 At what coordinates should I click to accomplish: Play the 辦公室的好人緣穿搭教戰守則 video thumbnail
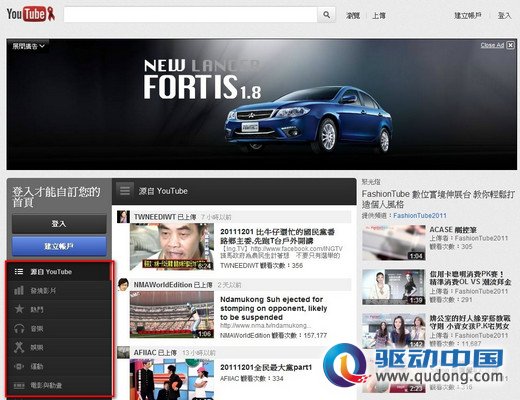pyautogui.click(x=394, y=331)
